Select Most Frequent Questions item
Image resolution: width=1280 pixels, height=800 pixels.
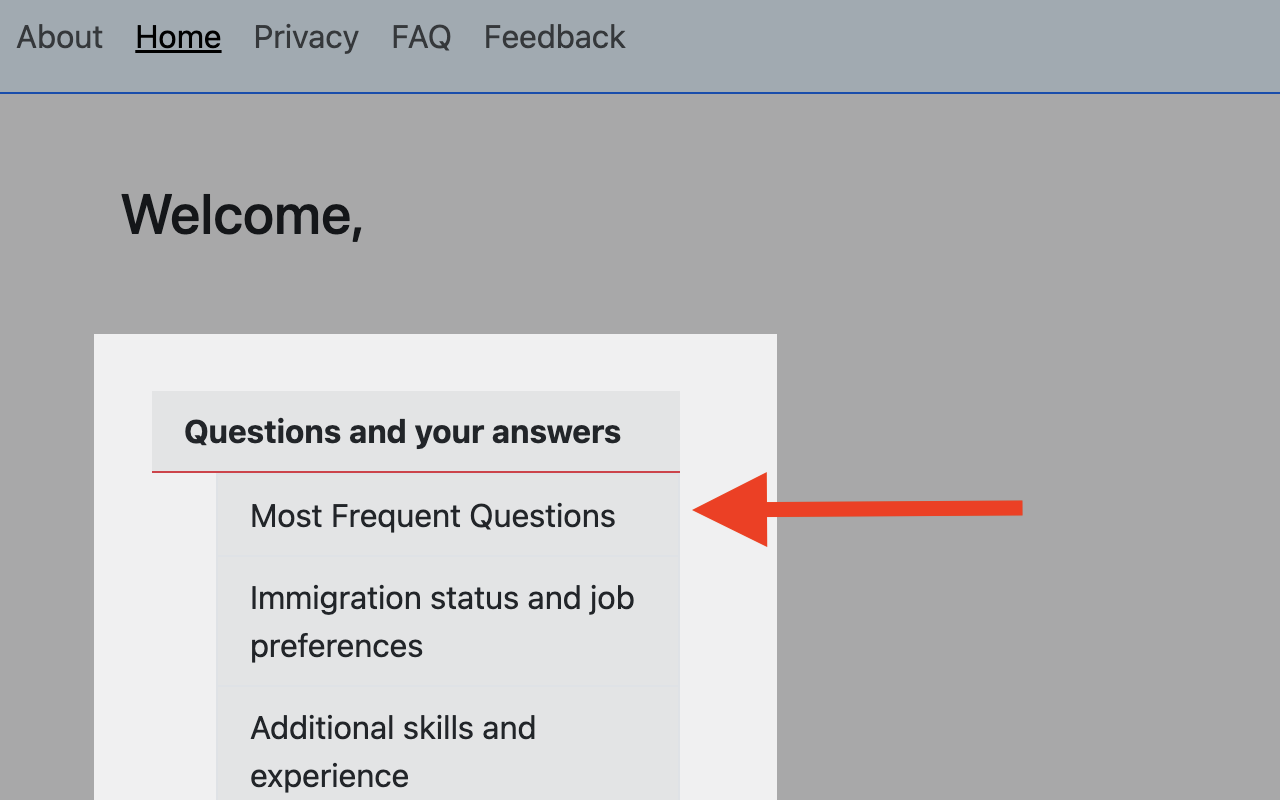coord(432,516)
